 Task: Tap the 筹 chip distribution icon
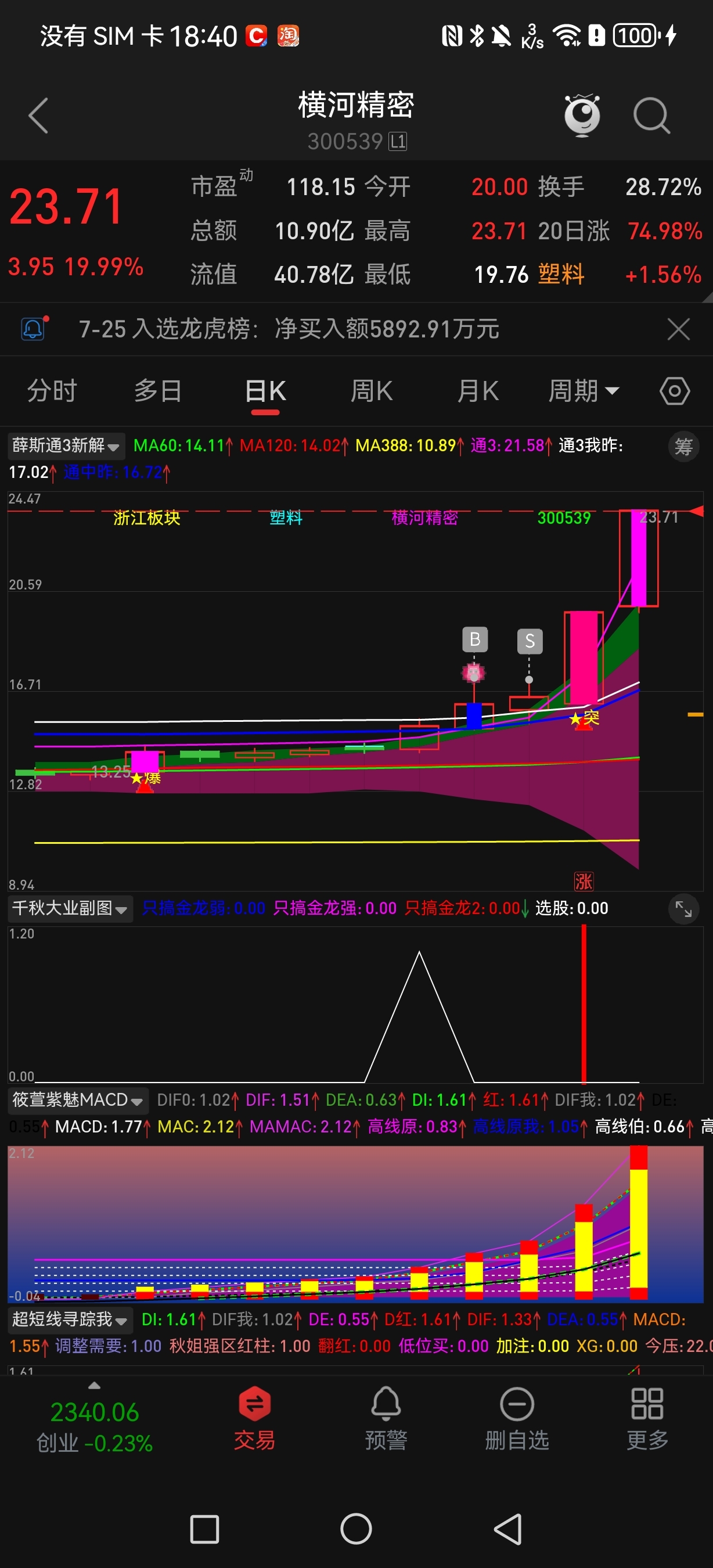point(684,447)
